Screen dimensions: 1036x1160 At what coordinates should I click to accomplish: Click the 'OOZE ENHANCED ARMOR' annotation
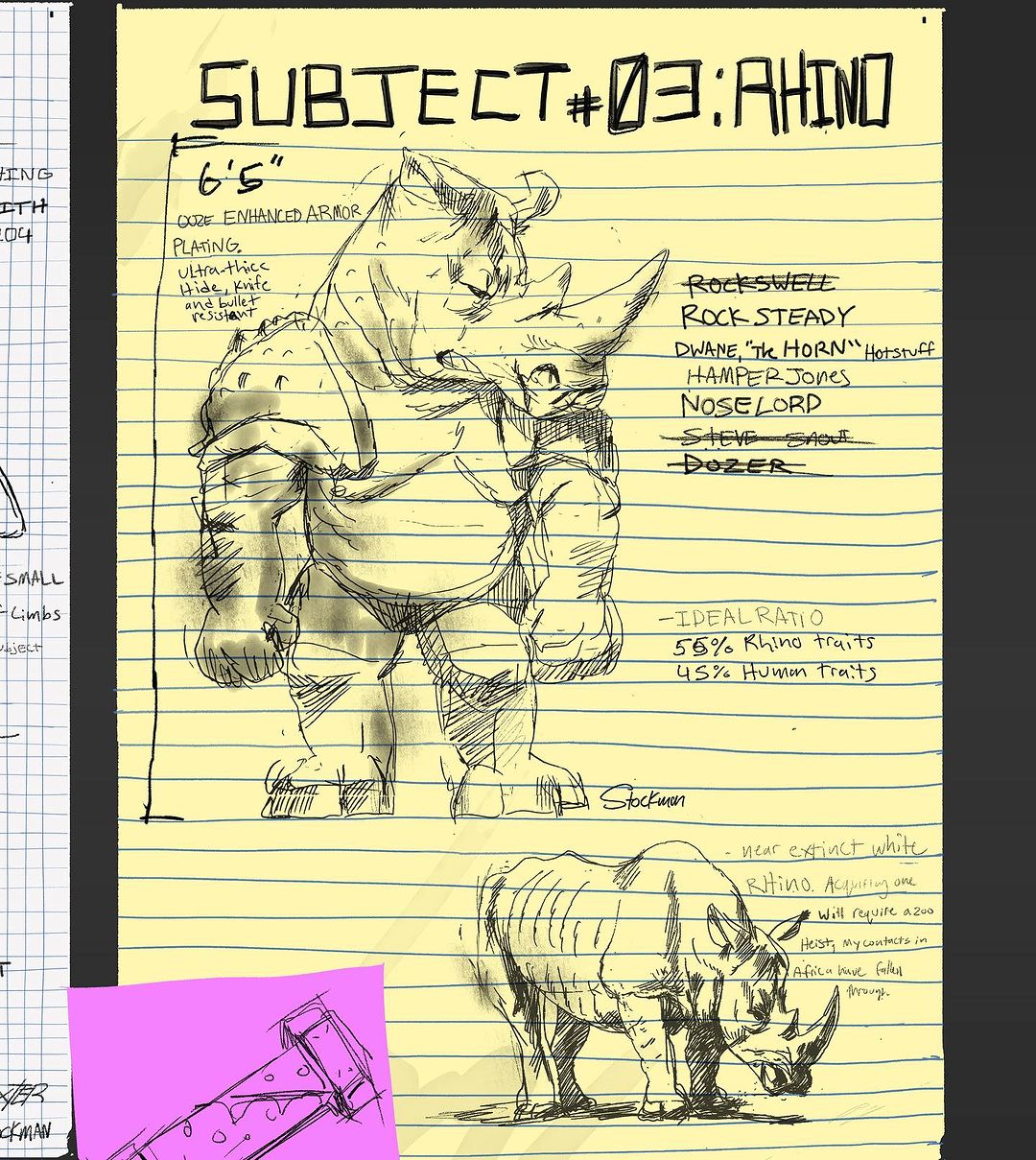pos(270,216)
